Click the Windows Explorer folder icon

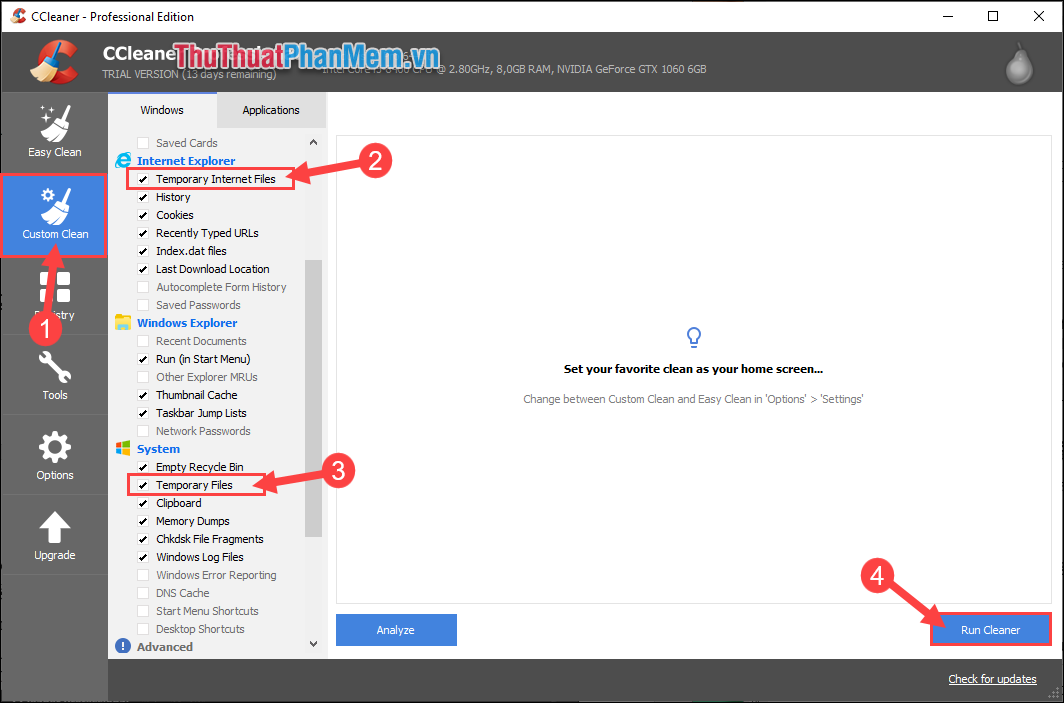[122, 322]
